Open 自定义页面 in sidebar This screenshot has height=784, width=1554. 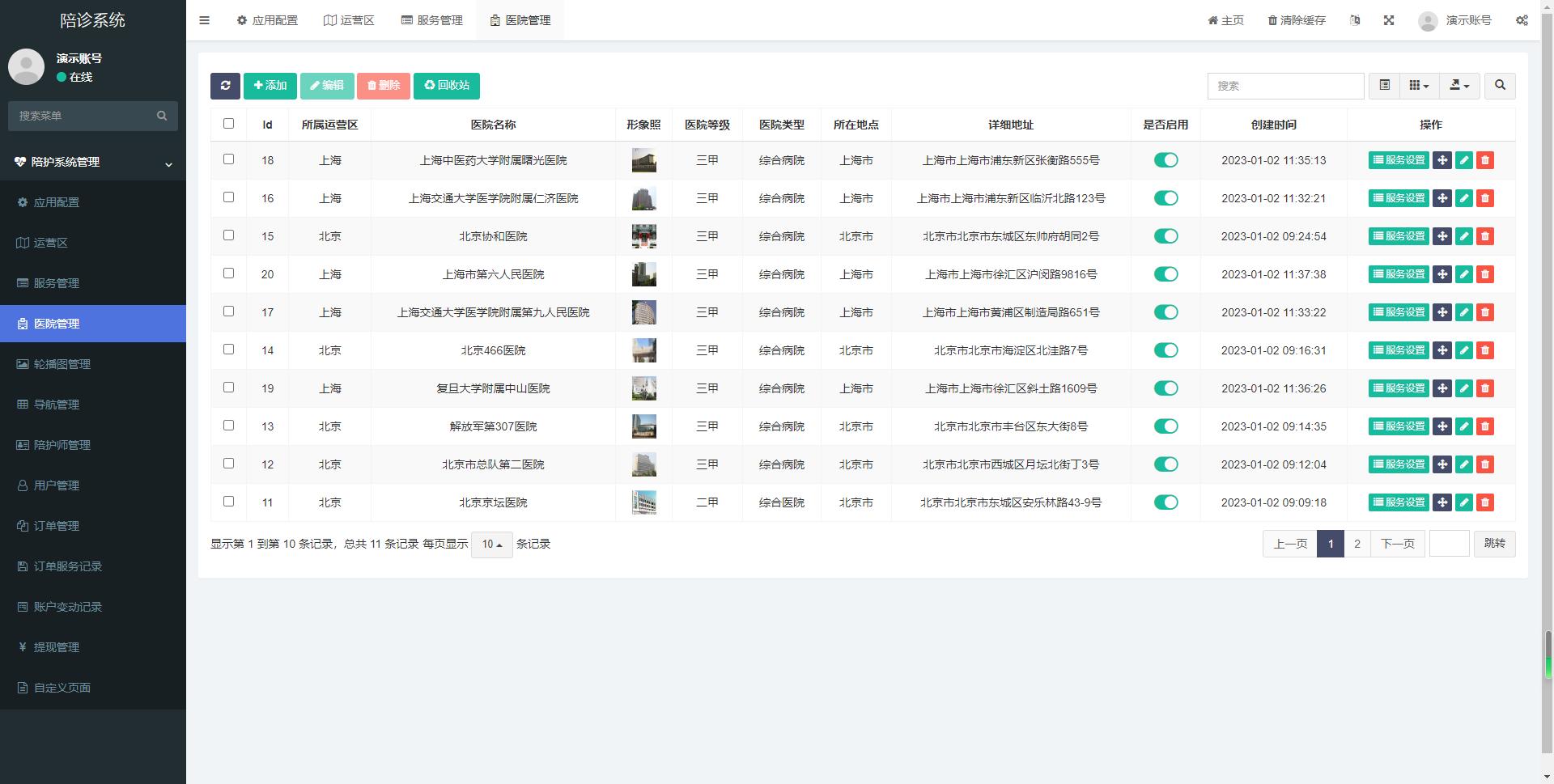(x=93, y=688)
